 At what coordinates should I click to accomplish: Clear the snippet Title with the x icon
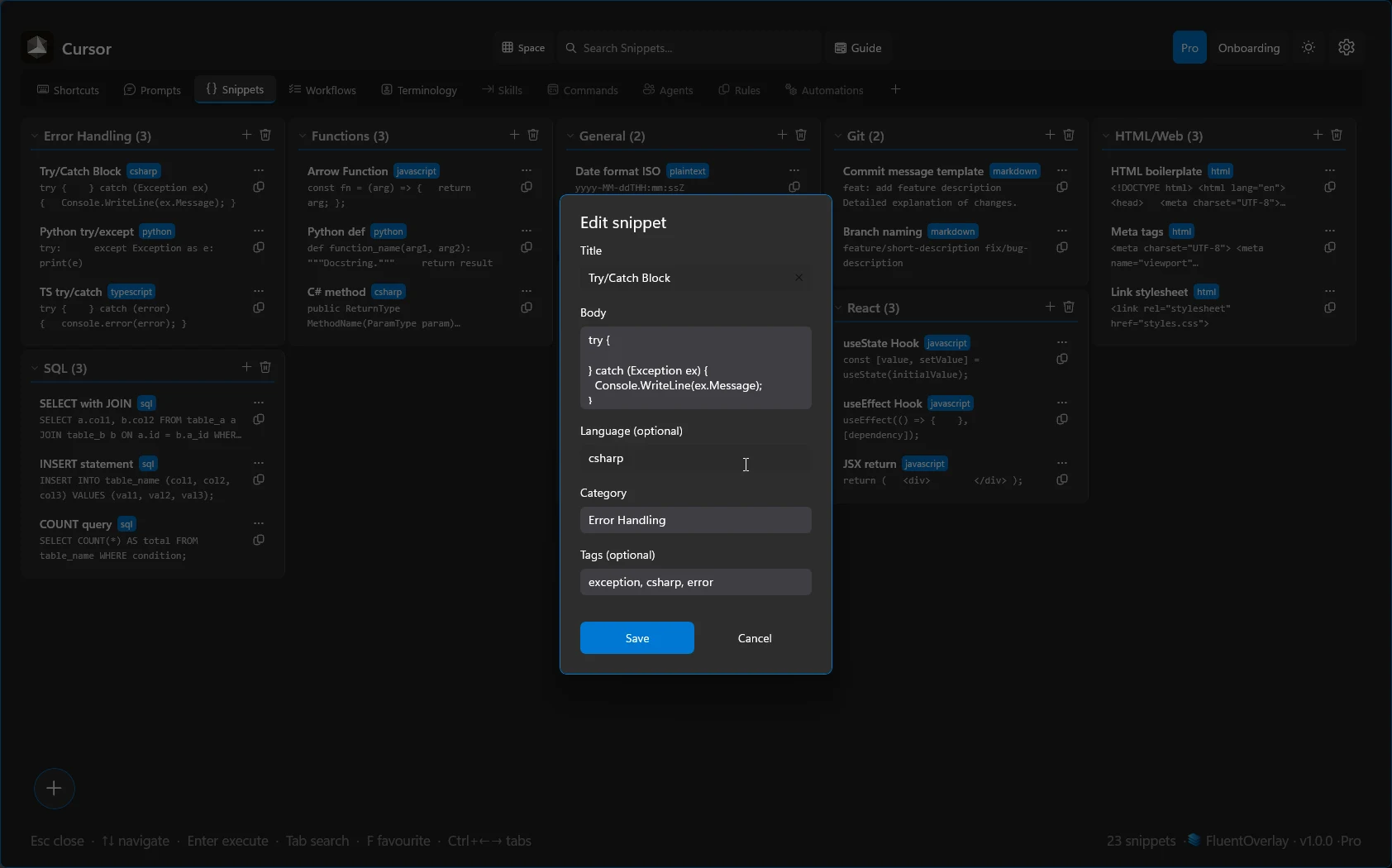pos(798,278)
